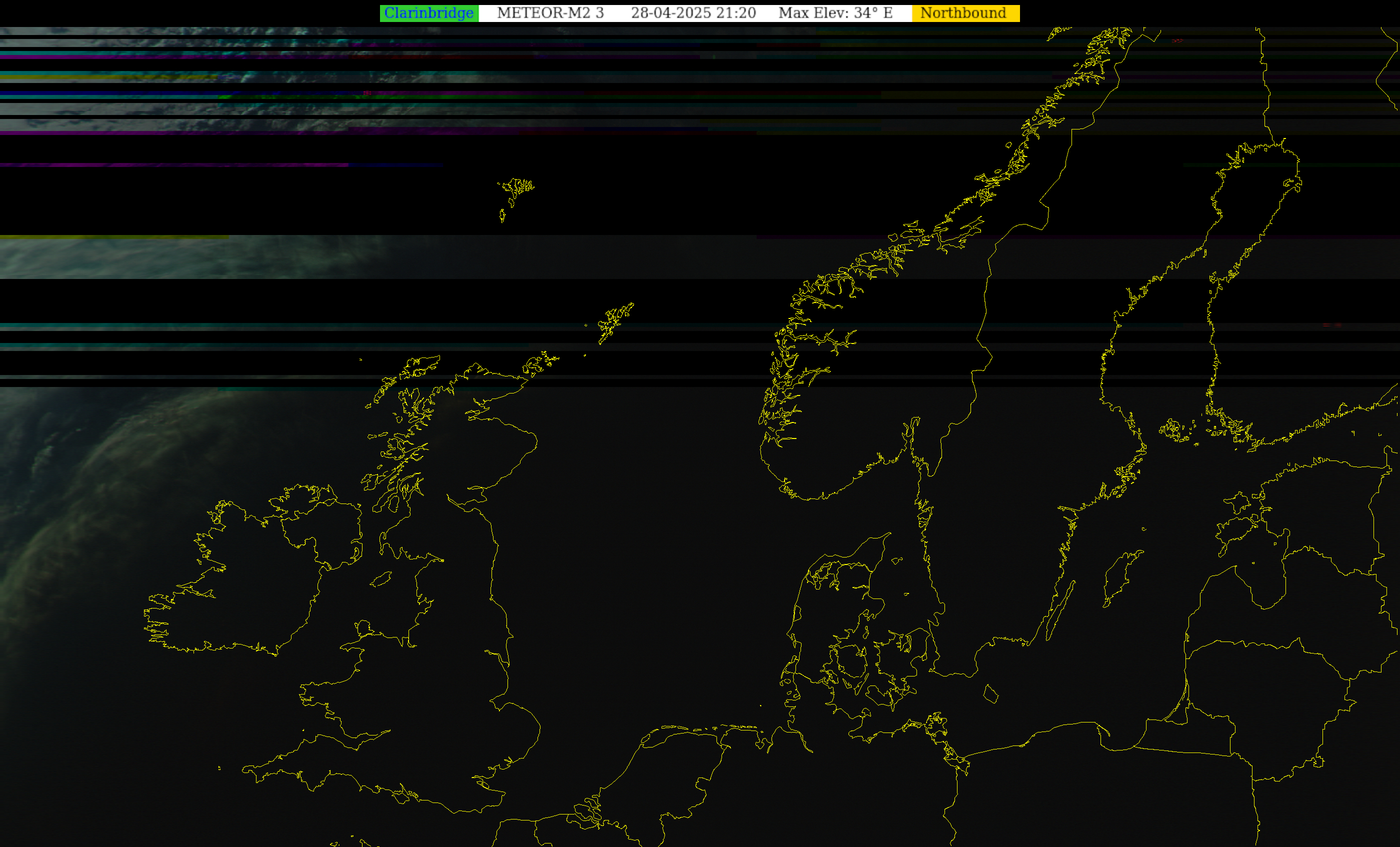
Task: Click the 28-04-2025 21:20 pass timestamp
Action: pos(693,13)
